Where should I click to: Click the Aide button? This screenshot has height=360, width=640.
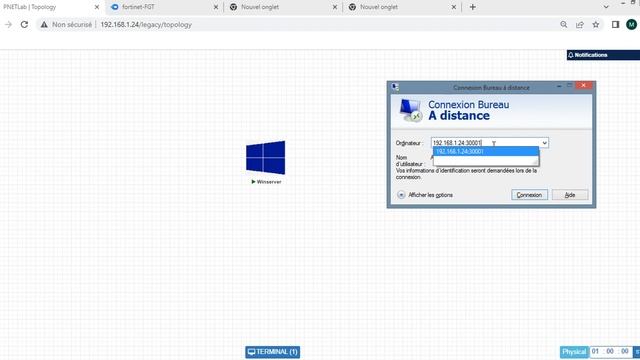[x=570, y=195]
